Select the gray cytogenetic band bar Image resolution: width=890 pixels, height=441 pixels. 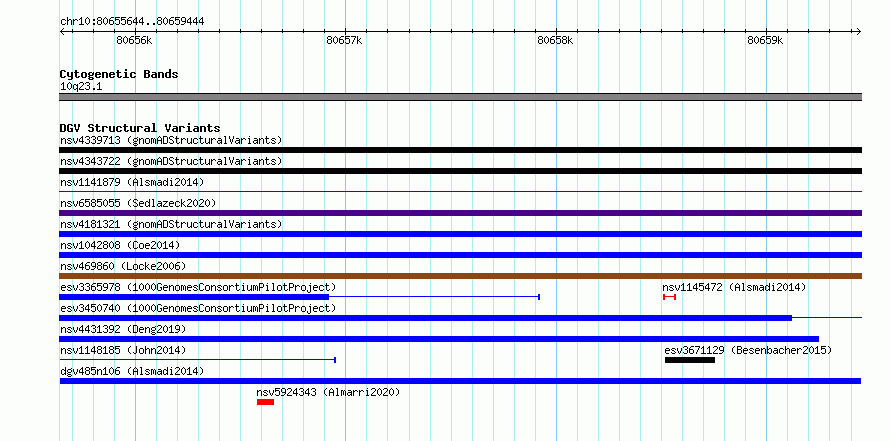[x=460, y=97]
